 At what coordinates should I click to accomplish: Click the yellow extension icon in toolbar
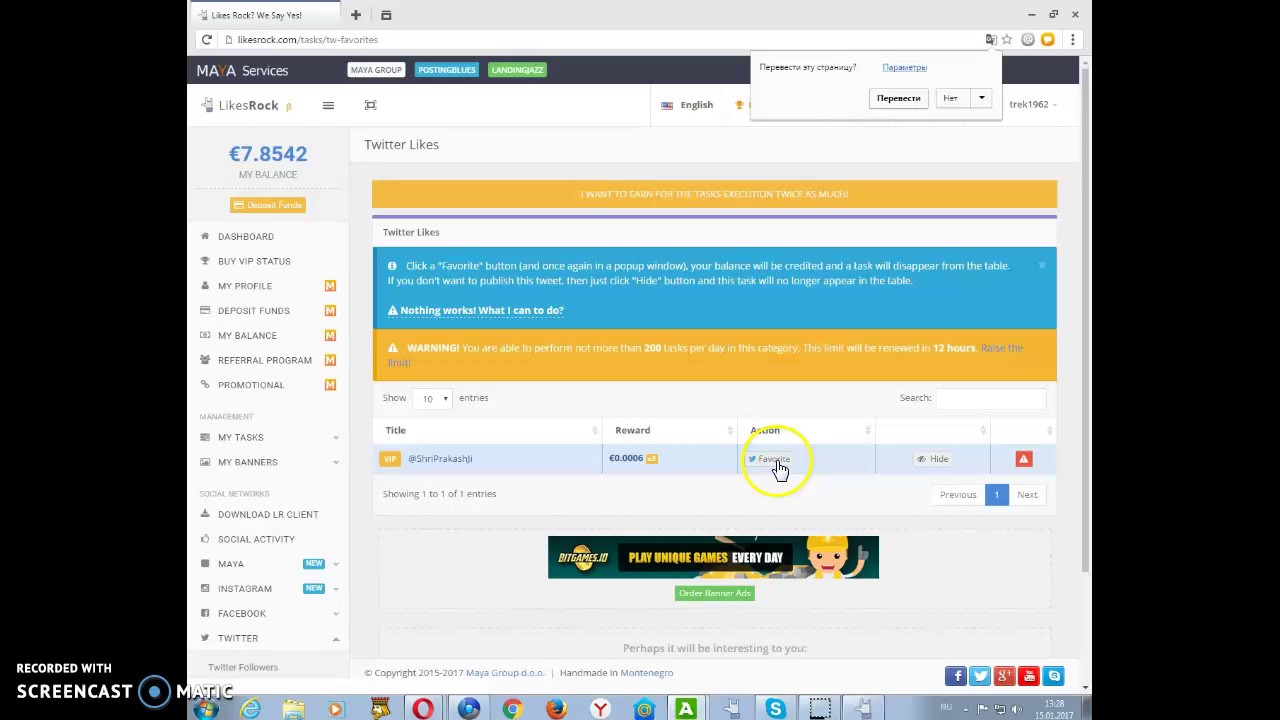tap(1047, 40)
